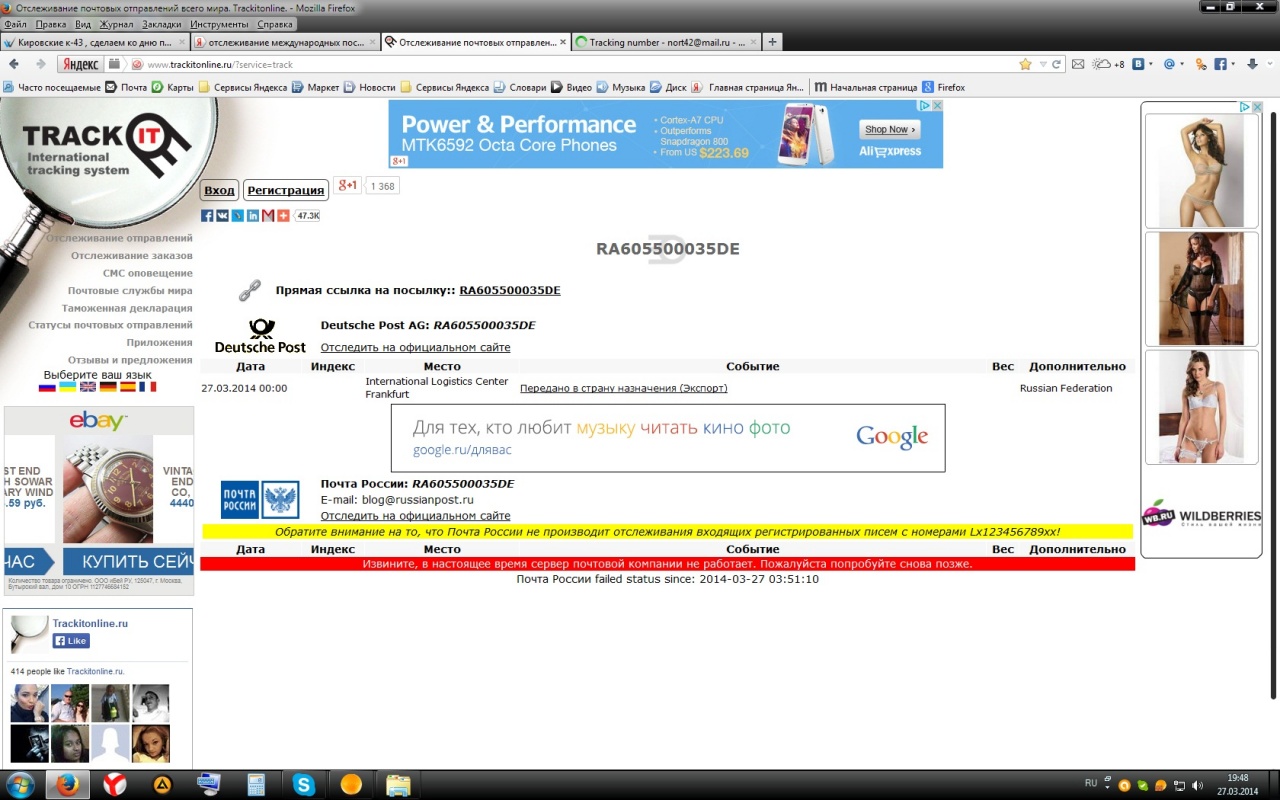Viewport: 1280px width, 800px height.
Task: Share the page via the LinkedIn icon
Action: [253, 216]
